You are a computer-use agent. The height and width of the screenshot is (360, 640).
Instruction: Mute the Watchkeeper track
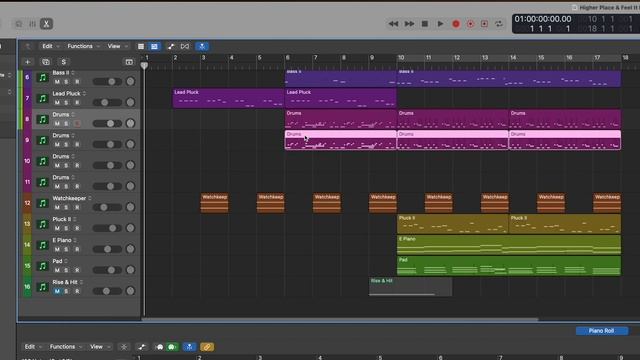pos(57,207)
